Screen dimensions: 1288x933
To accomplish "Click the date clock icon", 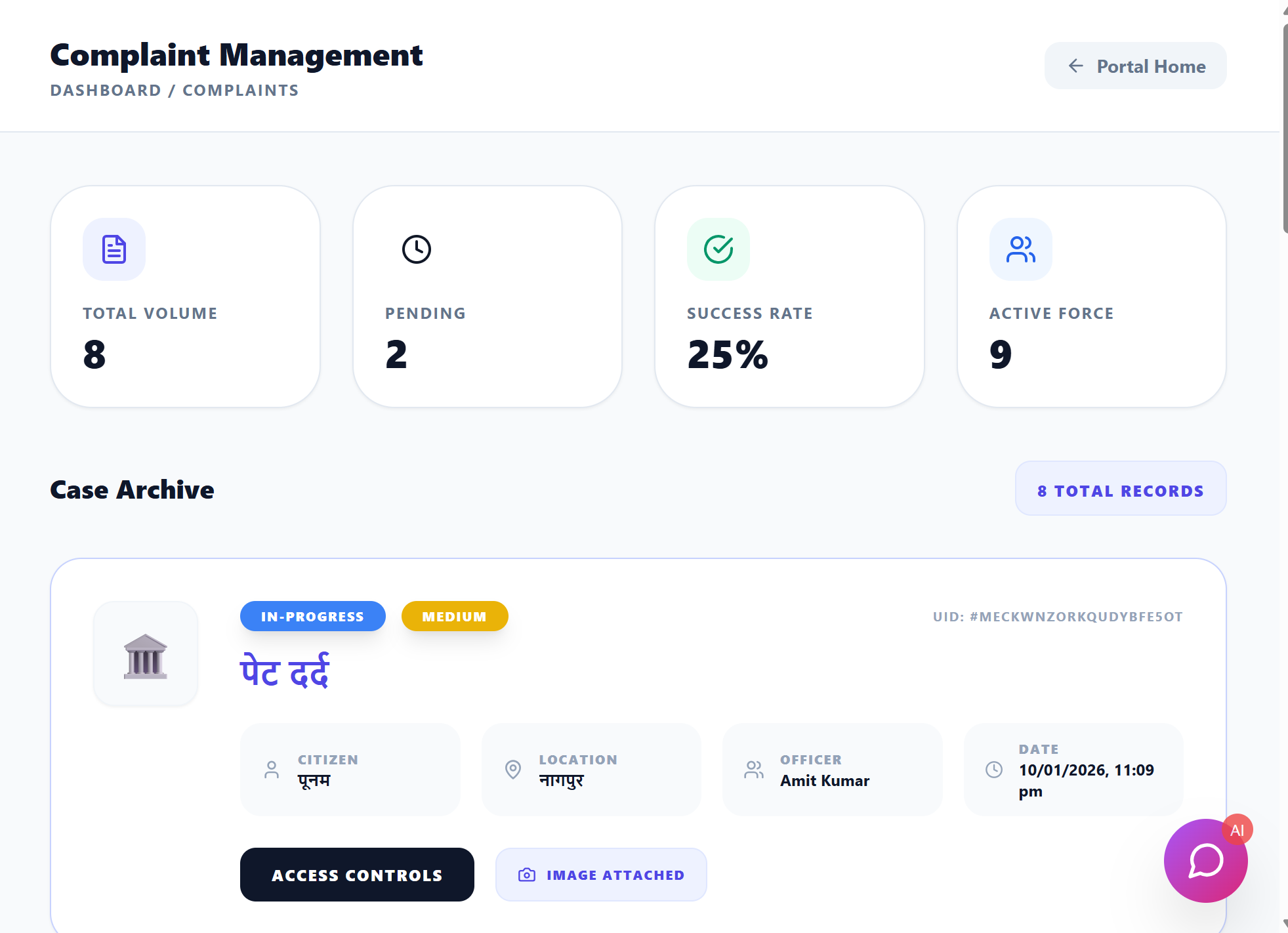I will coord(994,770).
